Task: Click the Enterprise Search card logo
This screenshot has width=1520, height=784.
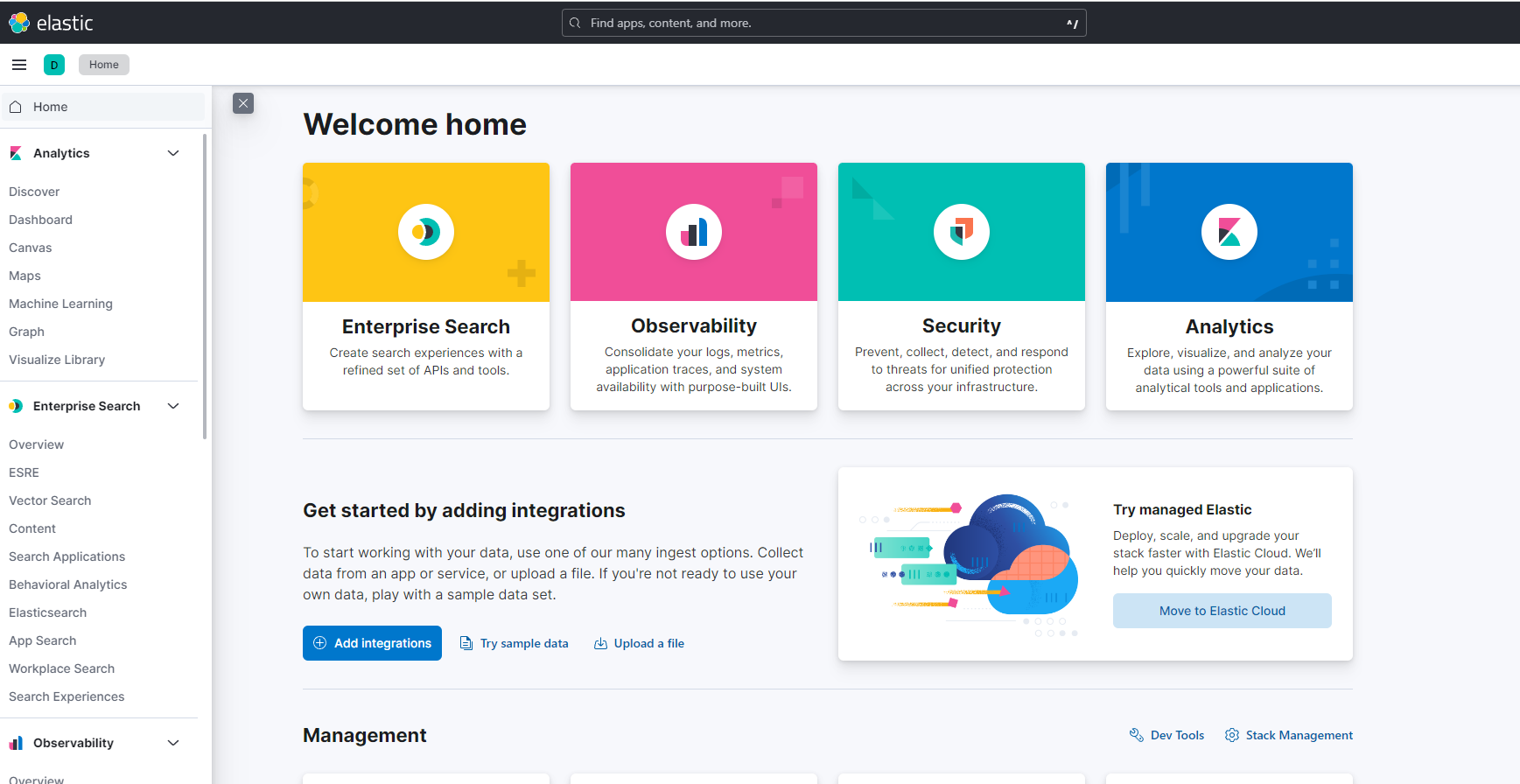Action: [426, 232]
